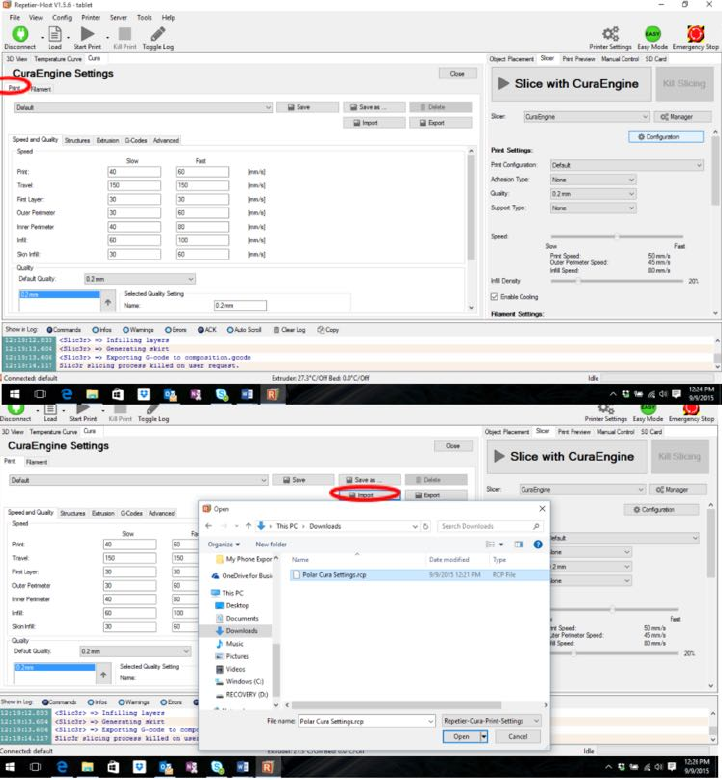Click the search magnifier in Open dialog
The width and height of the screenshot is (722, 780).
pos(536,526)
